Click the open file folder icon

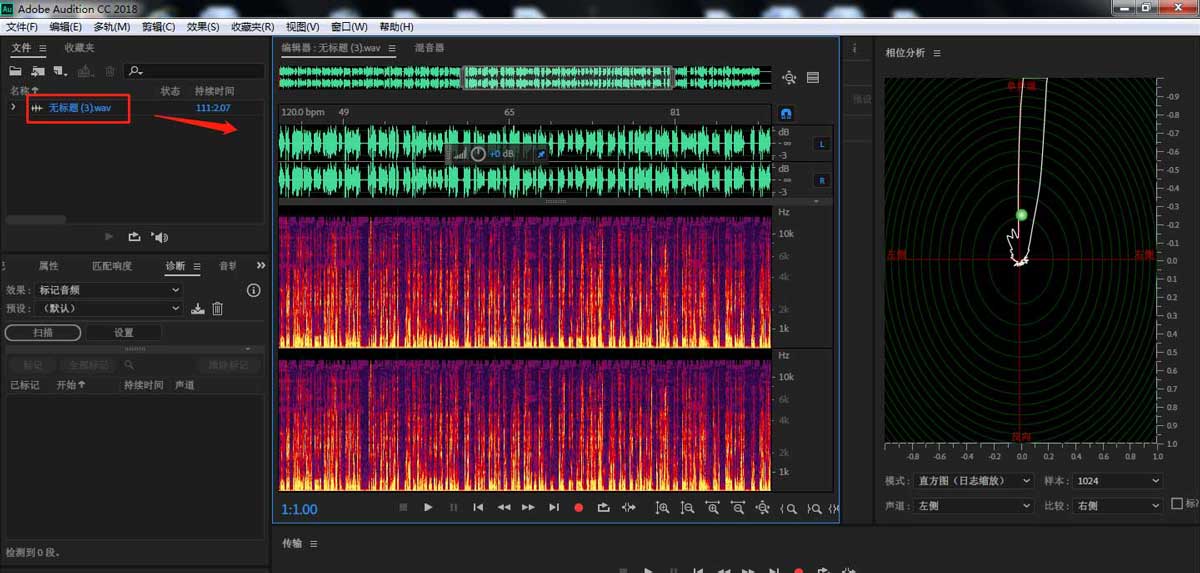click(16, 71)
